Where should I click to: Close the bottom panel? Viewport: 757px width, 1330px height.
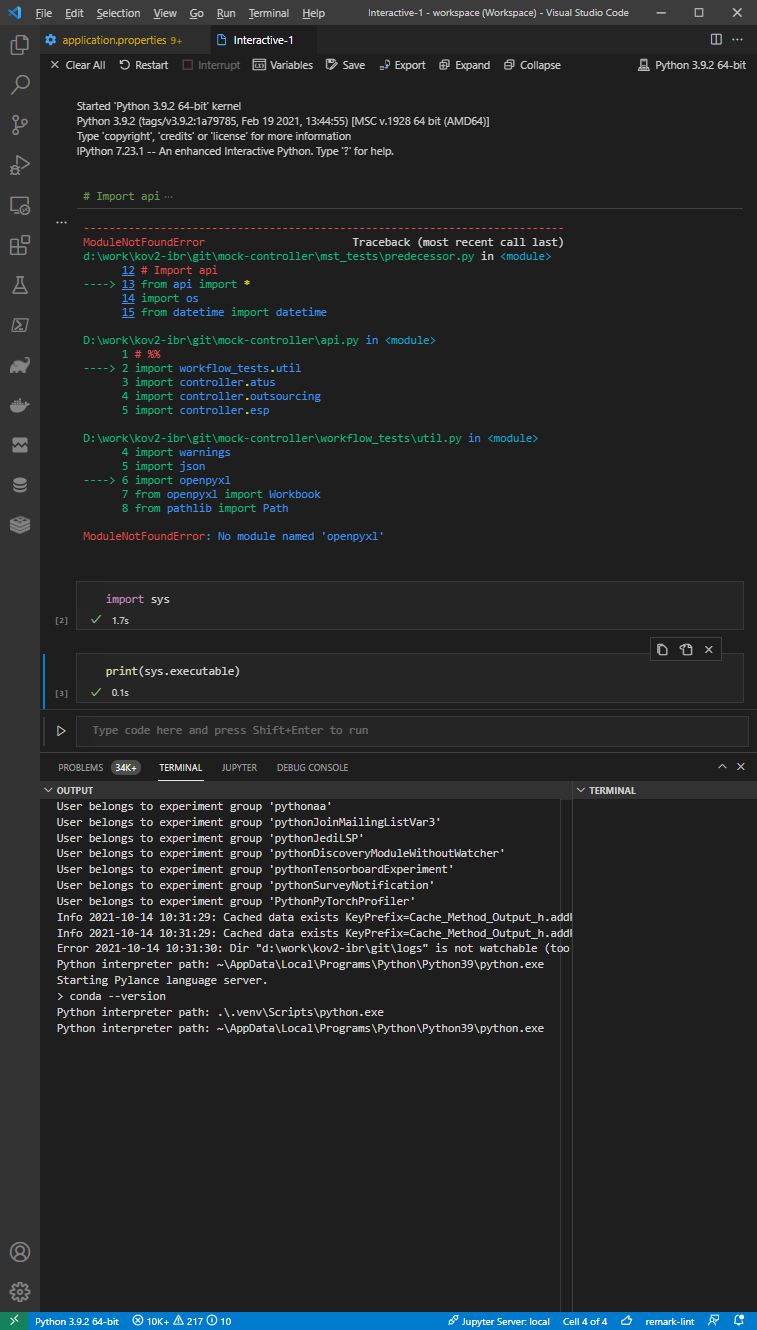(741, 767)
